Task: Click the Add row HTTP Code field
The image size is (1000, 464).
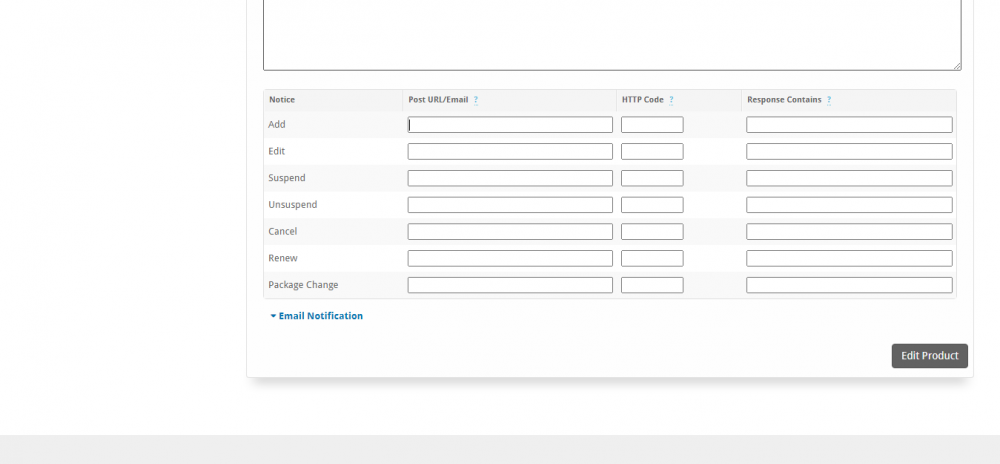Action: [x=652, y=124]
